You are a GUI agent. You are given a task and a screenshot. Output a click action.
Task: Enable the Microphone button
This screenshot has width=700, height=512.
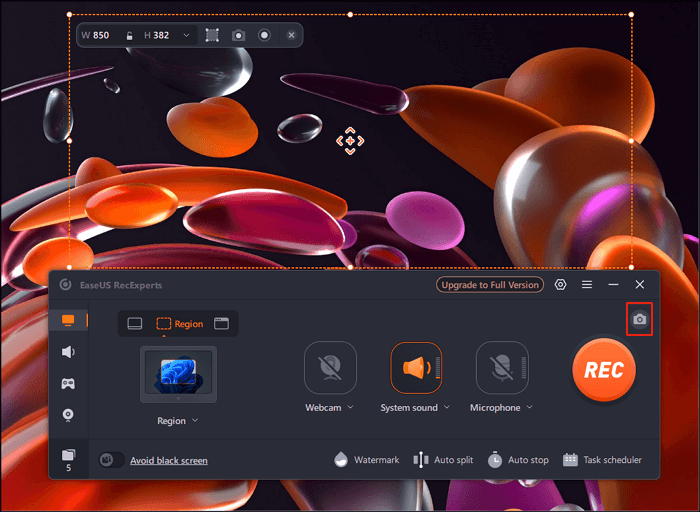[x=502, y=367]
